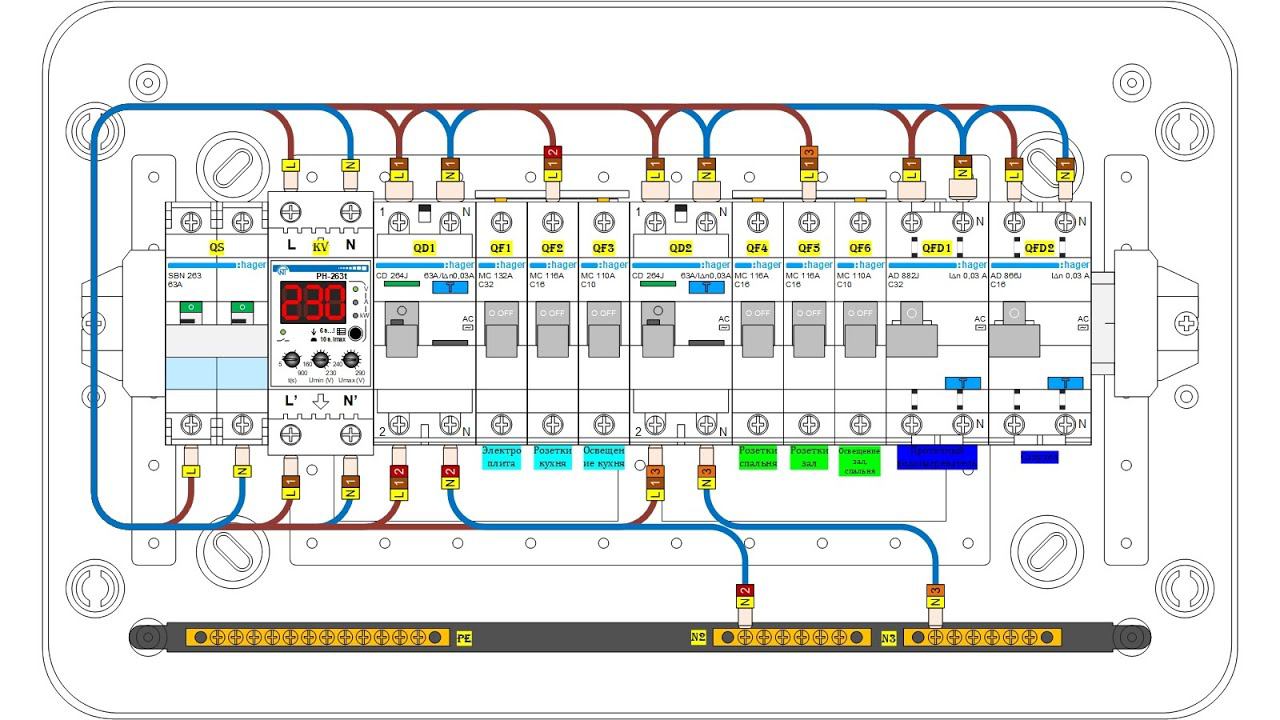The image size is (1280, 720).
Task: Click the AC symbol on breaker QFD2
Action: tap(1081, 322)
